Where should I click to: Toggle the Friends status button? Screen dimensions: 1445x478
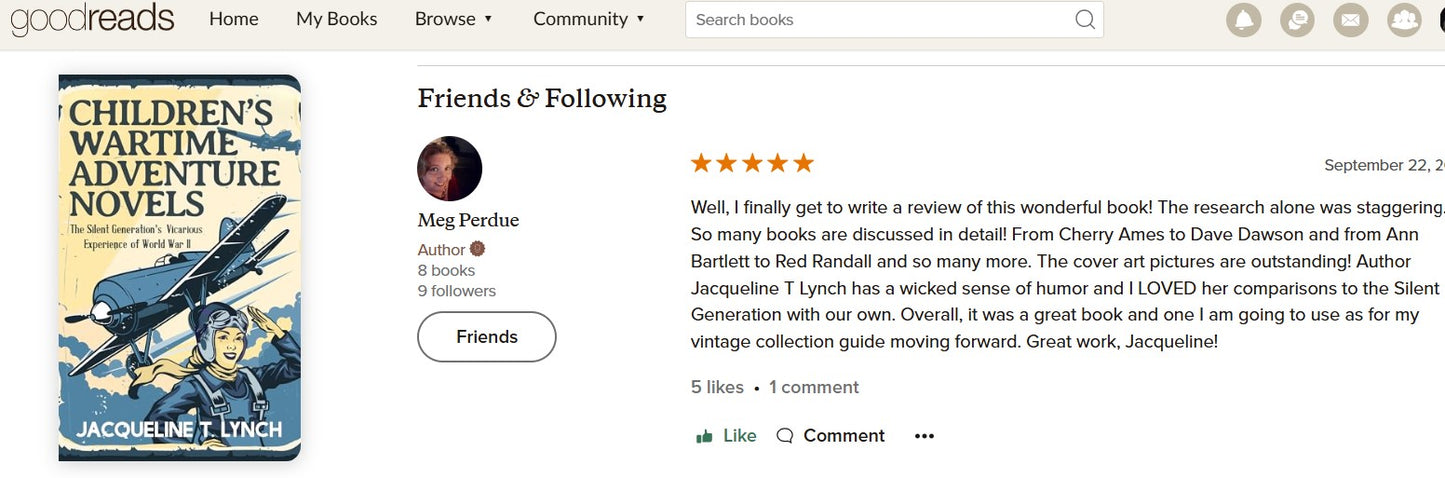[x=486, y=337]
